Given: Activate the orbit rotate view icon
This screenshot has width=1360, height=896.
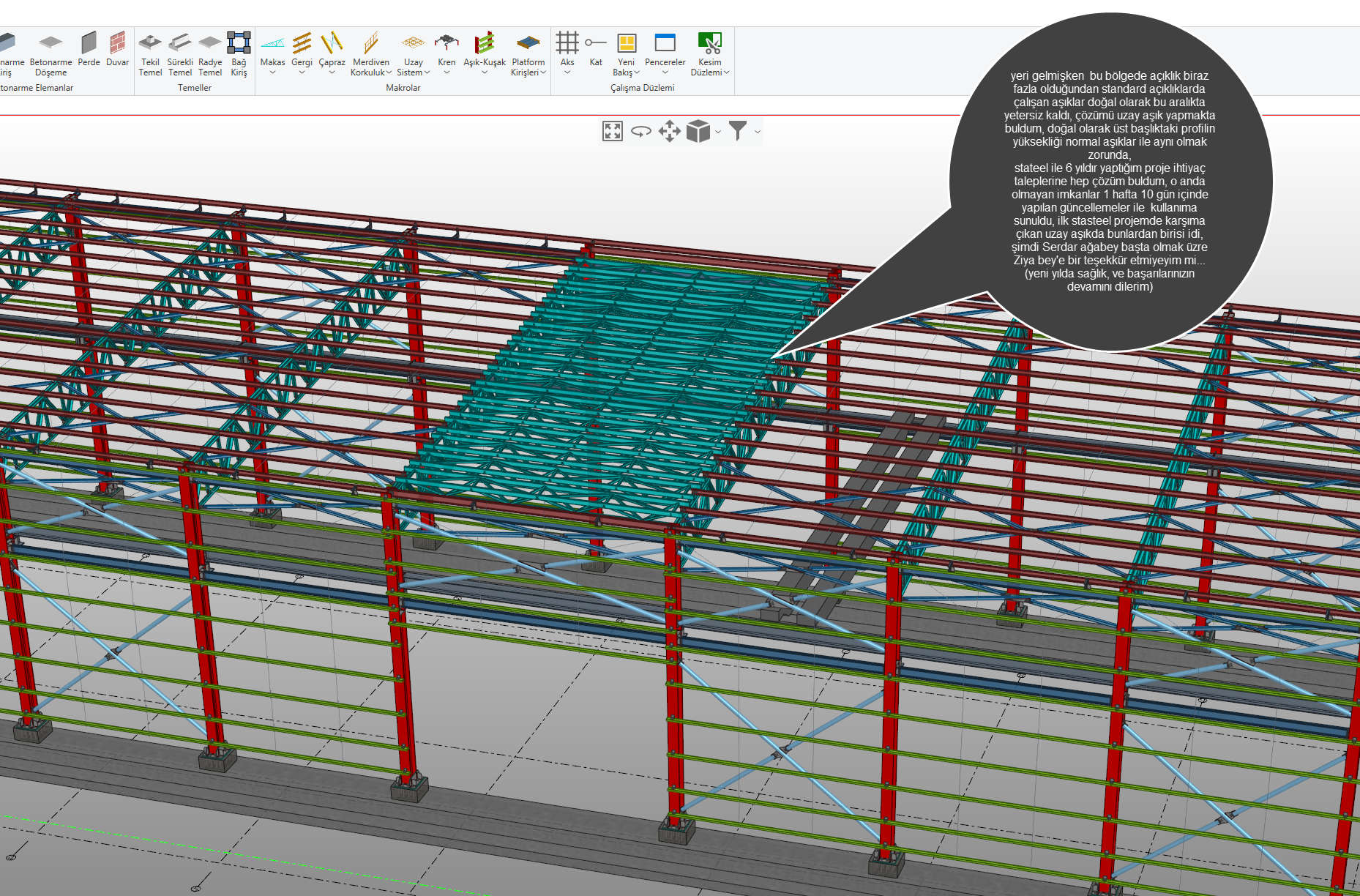Looking at the screenshot, I should [640, 132].
